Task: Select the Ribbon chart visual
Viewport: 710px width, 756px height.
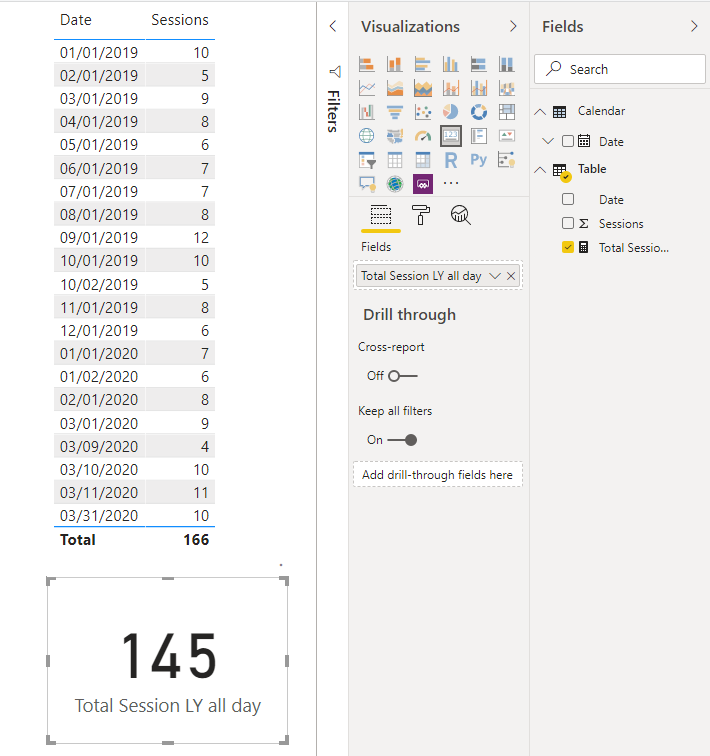Action: (x=507, y=88)
